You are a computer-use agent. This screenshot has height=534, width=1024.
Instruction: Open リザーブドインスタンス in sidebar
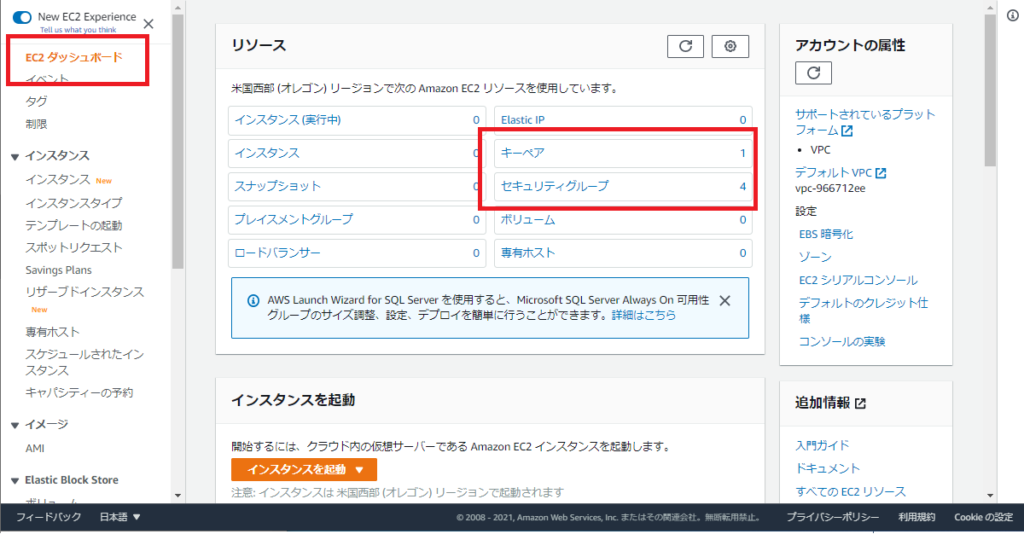coord(84,292)
